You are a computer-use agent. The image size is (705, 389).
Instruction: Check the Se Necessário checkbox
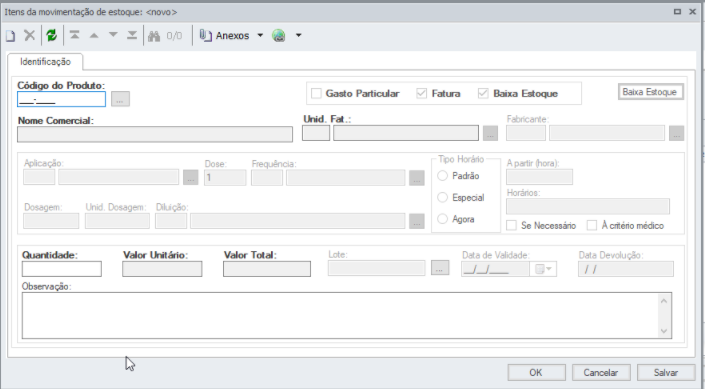tap(511, 225)
